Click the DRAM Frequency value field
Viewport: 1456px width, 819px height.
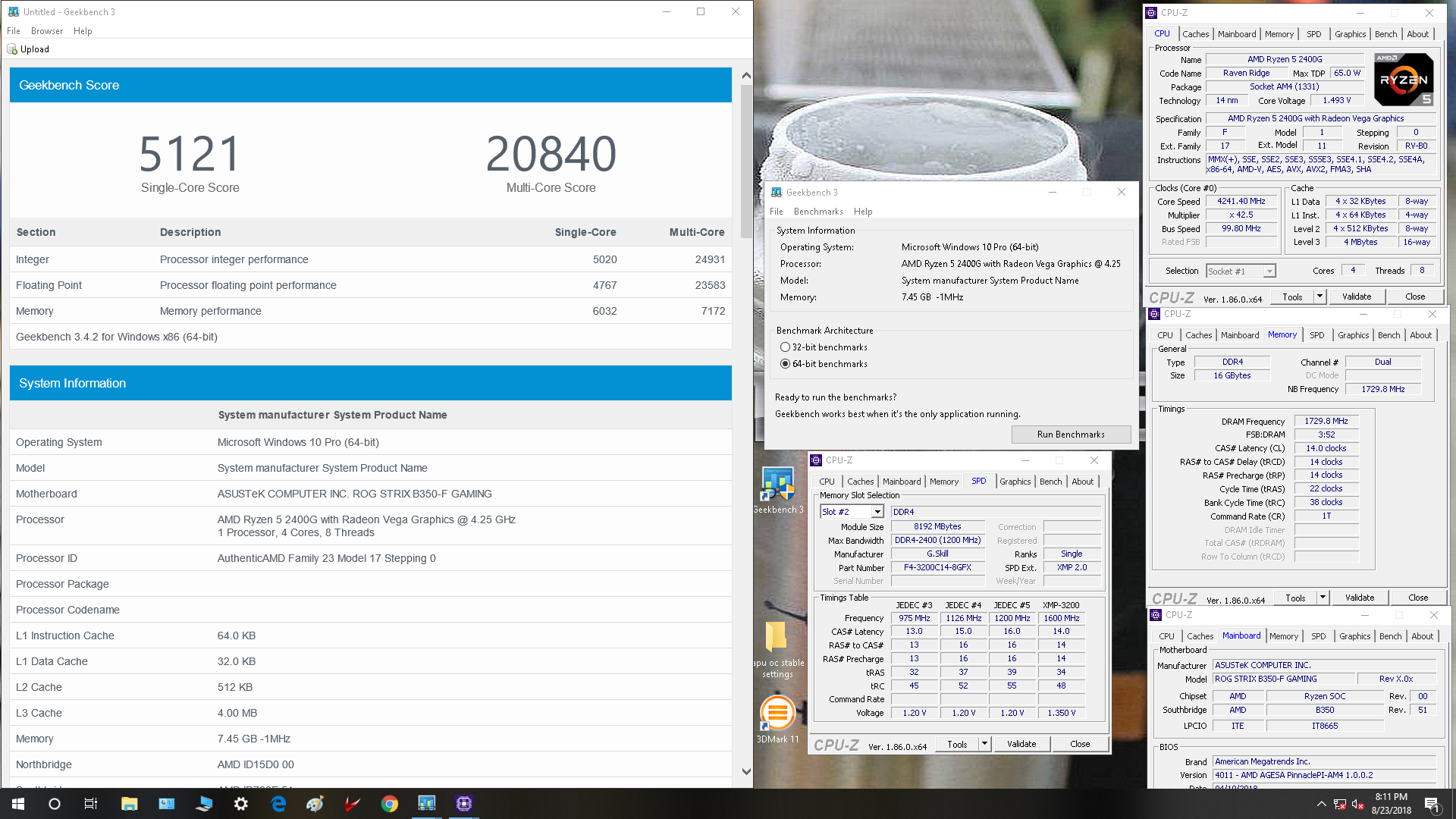point(1326,421)
